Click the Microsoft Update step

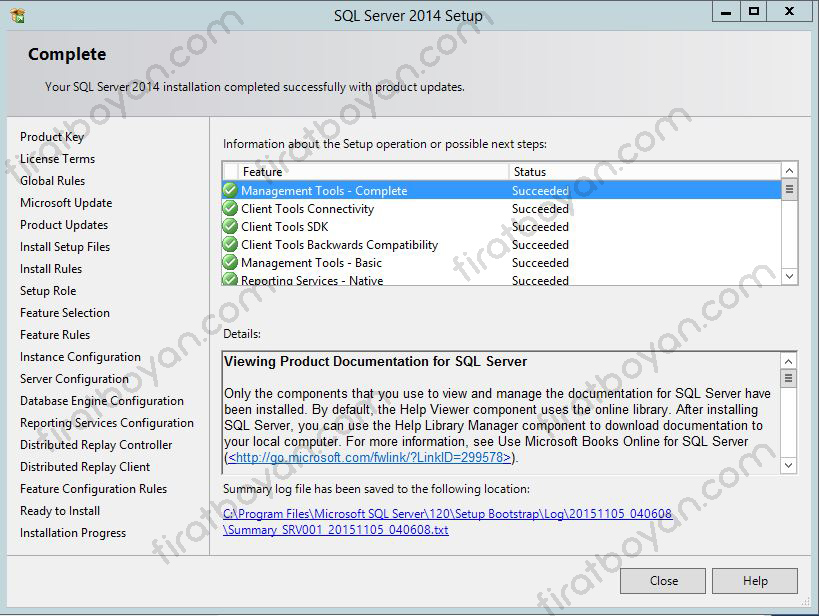click(x=66, y=203)
